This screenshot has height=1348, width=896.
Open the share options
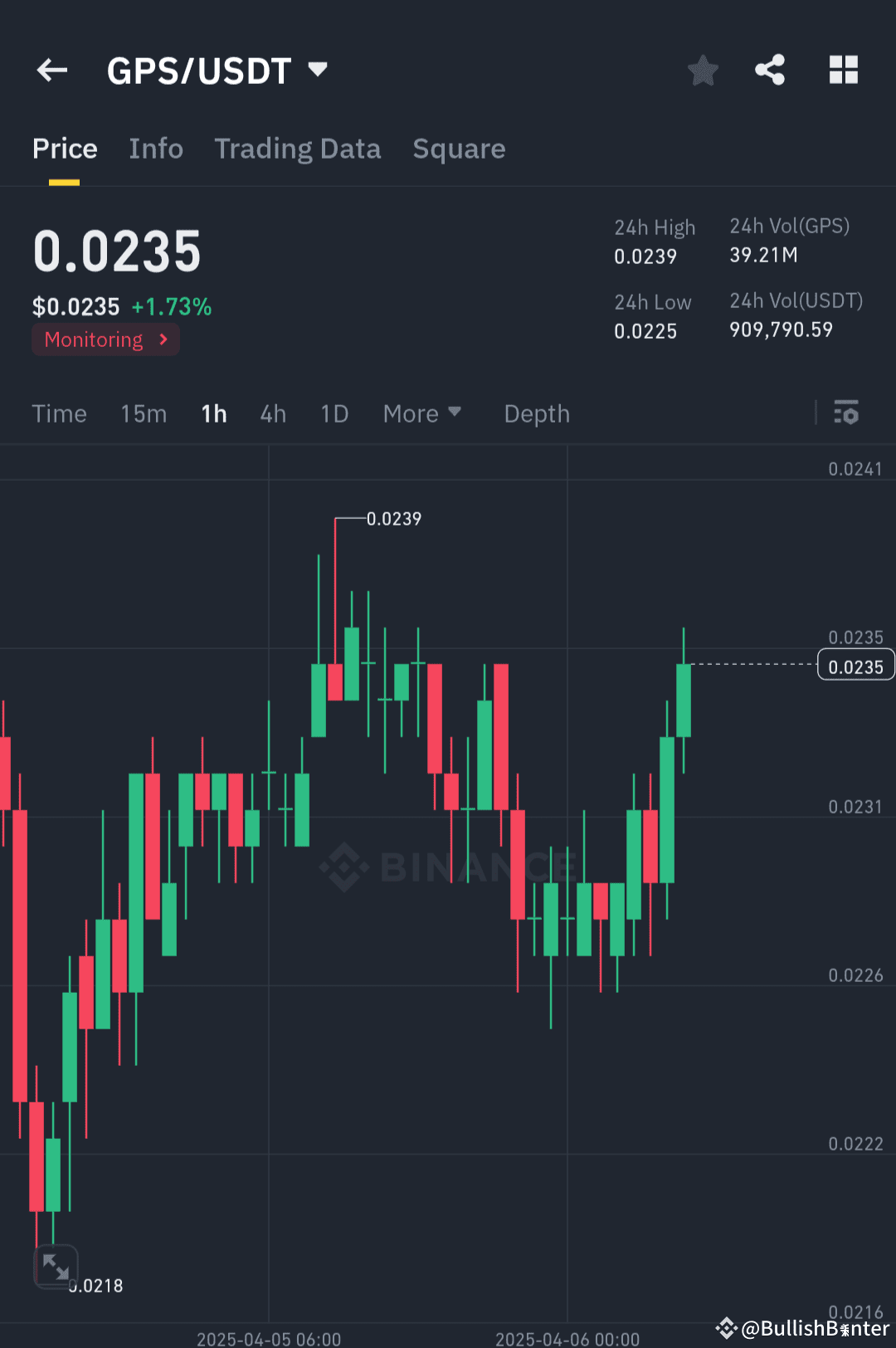point(771,70)
